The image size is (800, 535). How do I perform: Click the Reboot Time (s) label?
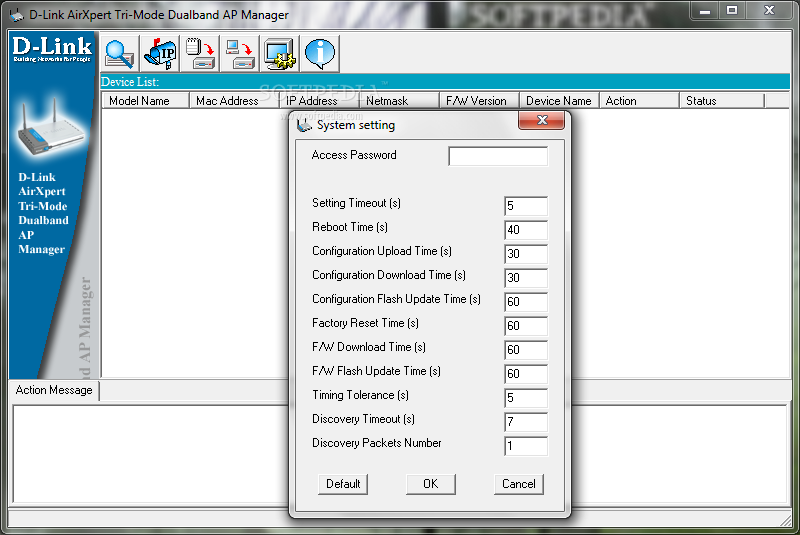pos(349,227)
